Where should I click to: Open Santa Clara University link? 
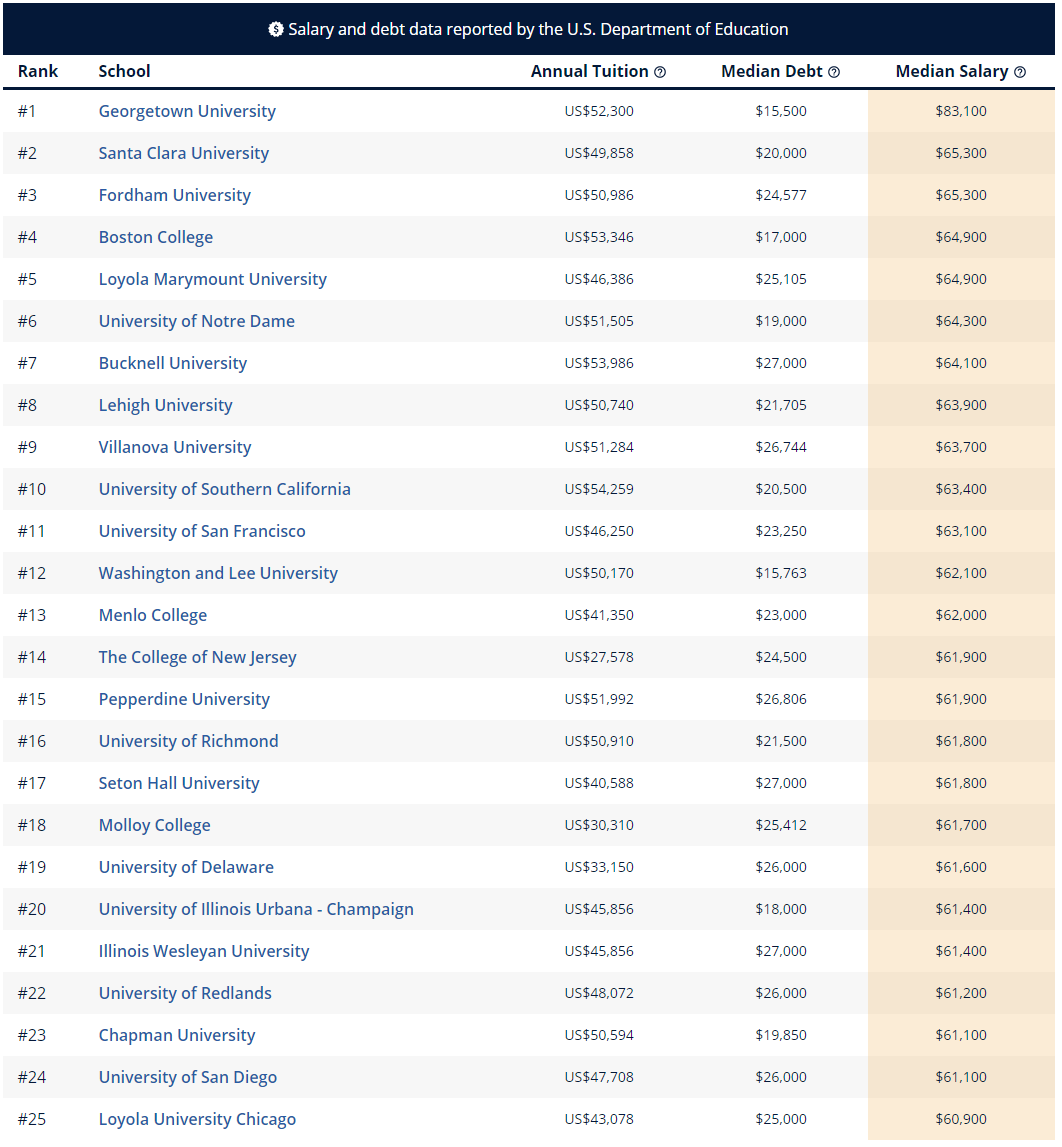pos(184,154)
